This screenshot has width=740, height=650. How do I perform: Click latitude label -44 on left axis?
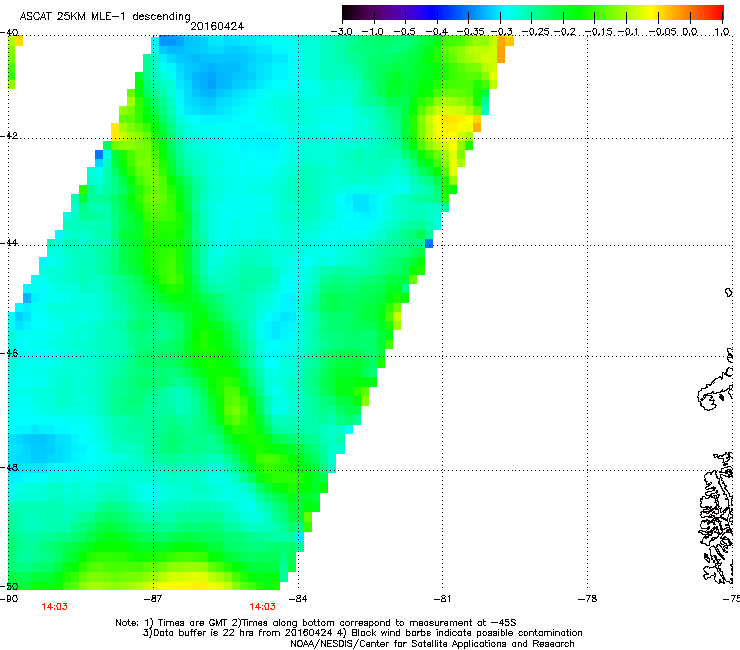click(9, 243)
